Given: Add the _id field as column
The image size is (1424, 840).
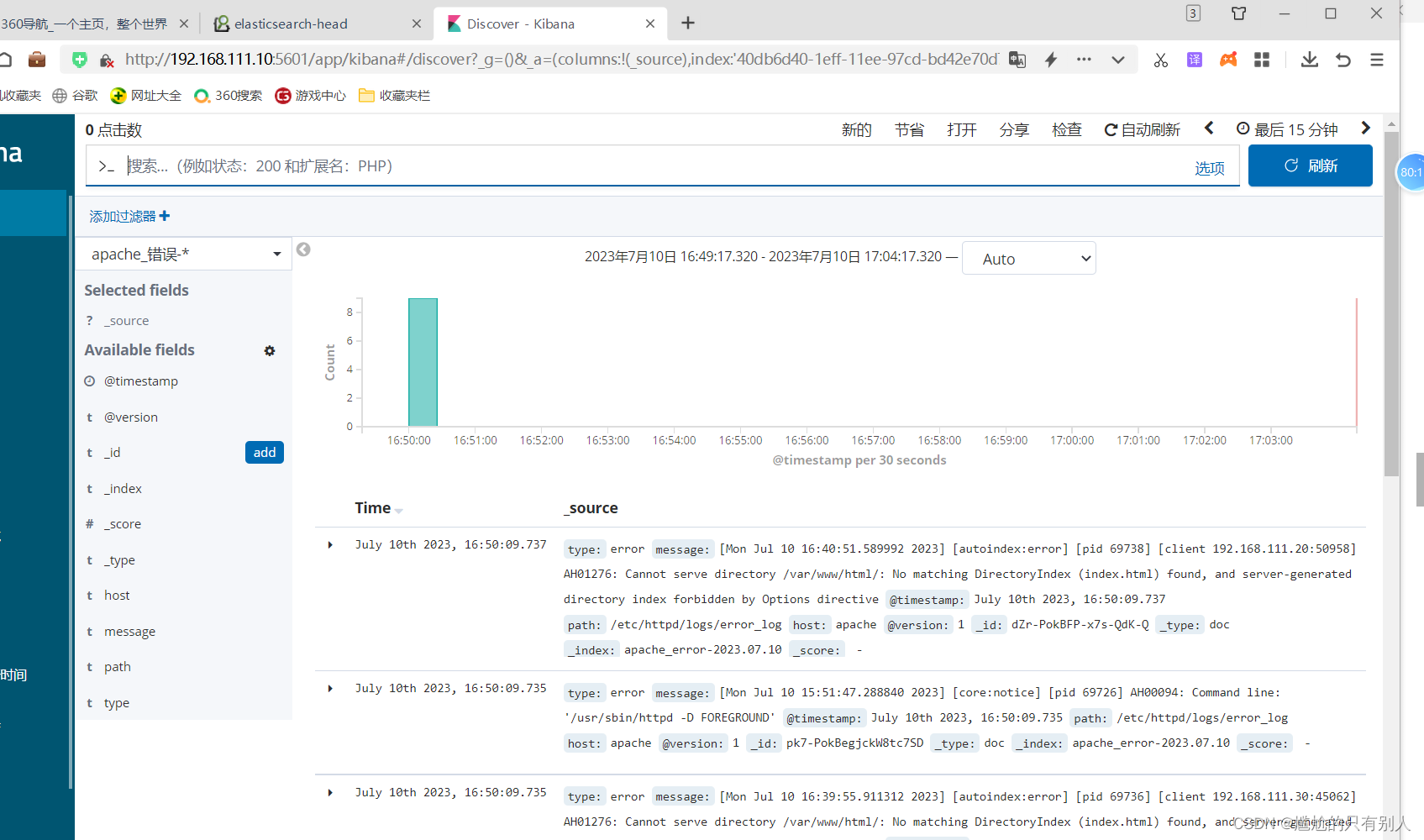Looking at the screenshot, I should click(265, 452).
